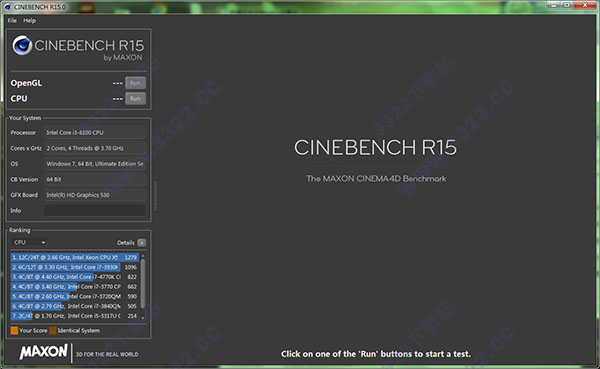Select ranking entry 4 Core i7-3770 662

pos(75,287)
